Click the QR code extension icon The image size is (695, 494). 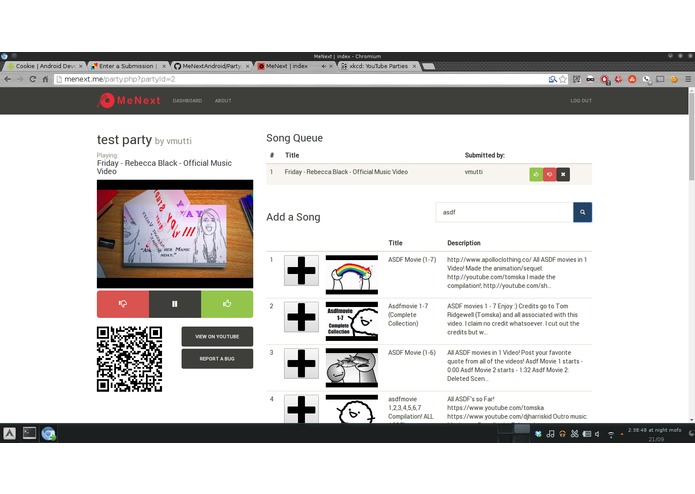coord(577,79)
